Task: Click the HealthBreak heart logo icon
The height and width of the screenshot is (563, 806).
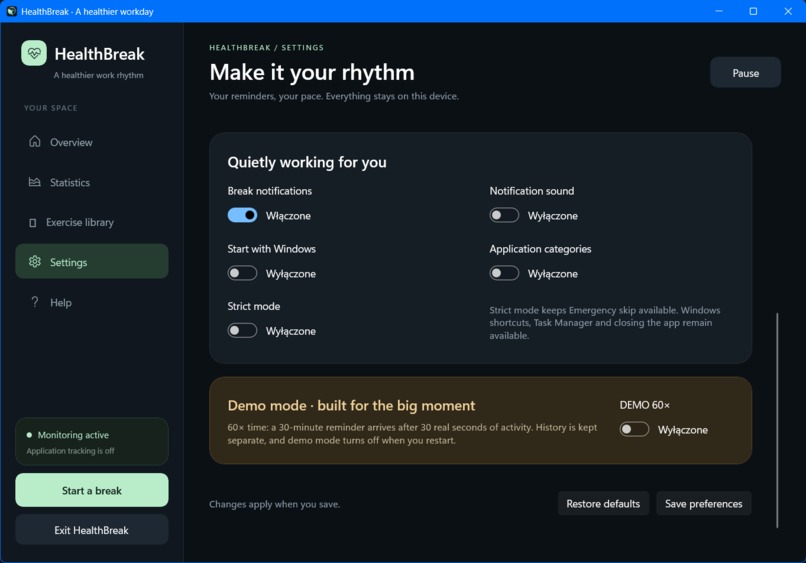Action: pos(34,53)
